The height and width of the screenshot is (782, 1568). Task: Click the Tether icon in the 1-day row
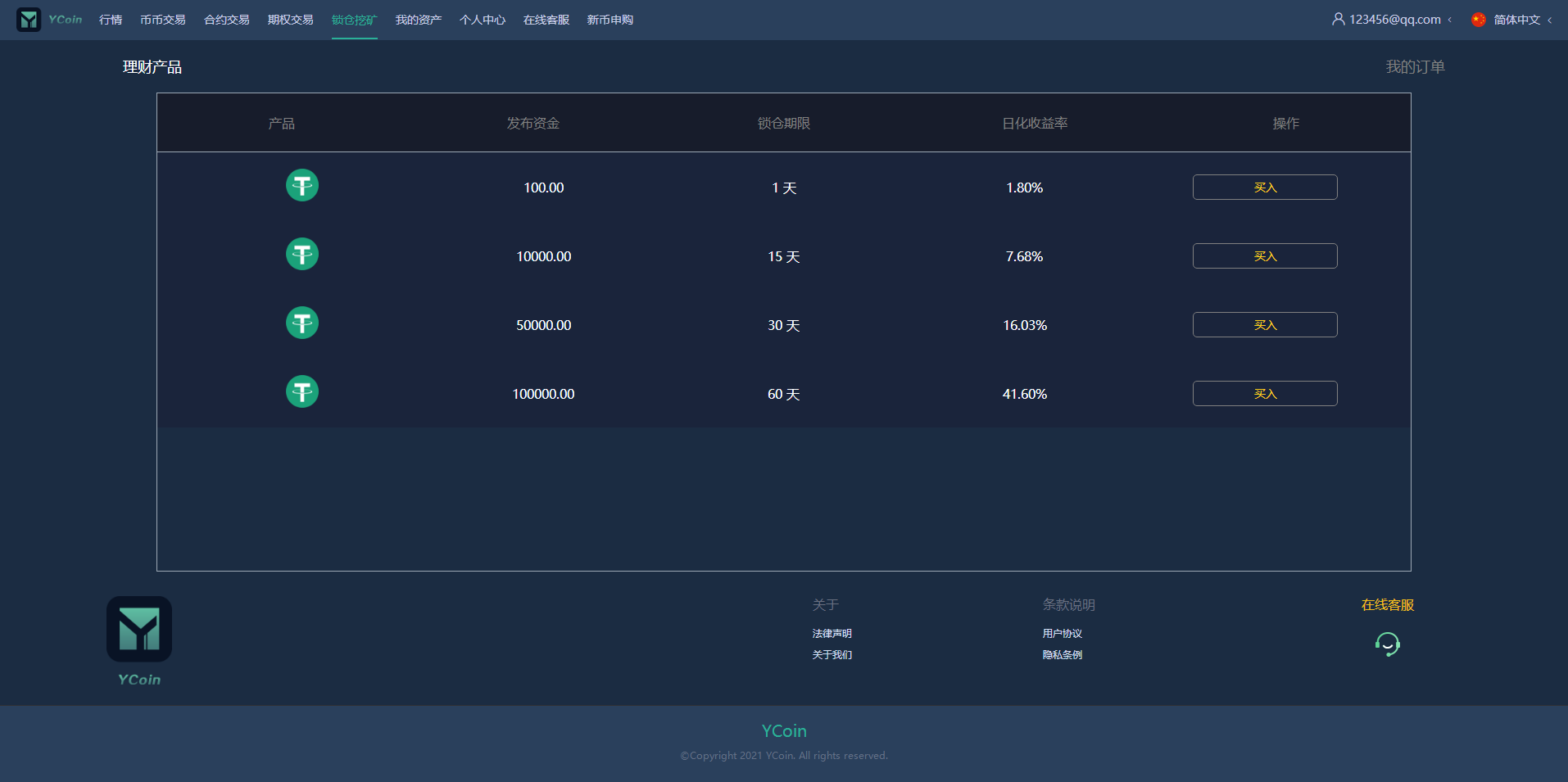click(x=302, y=186)
